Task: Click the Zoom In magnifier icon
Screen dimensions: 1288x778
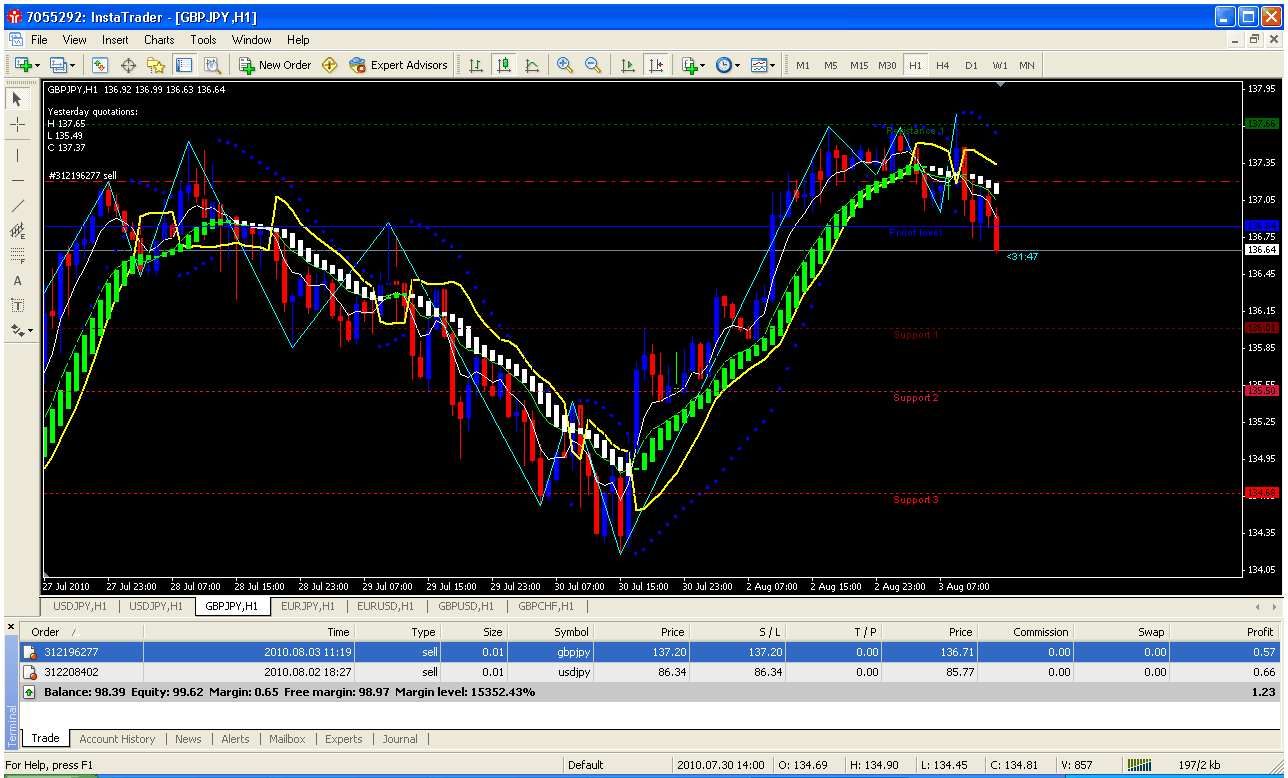Action: click(x=565, y=65)
